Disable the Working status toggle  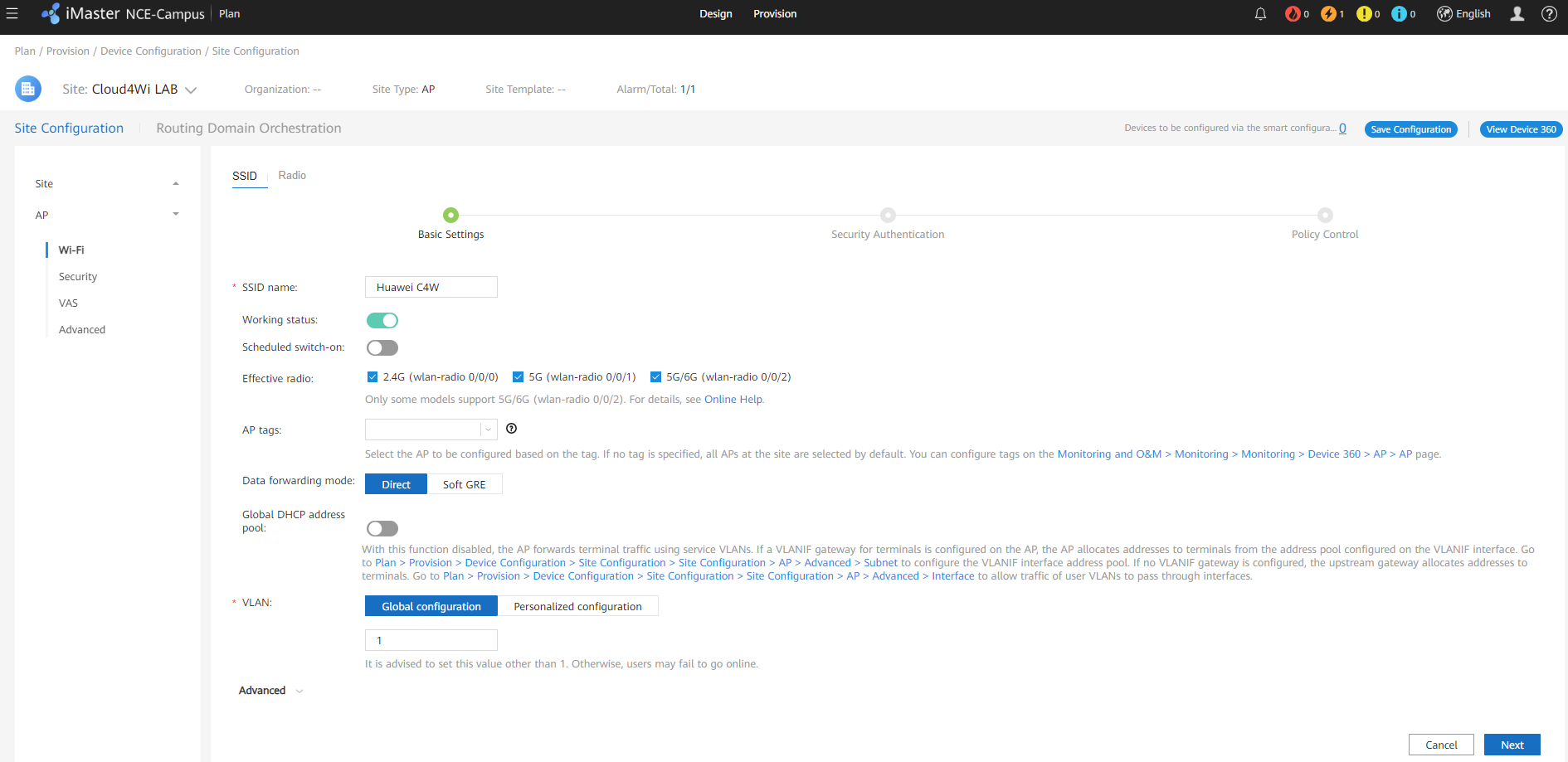(382, 320)
